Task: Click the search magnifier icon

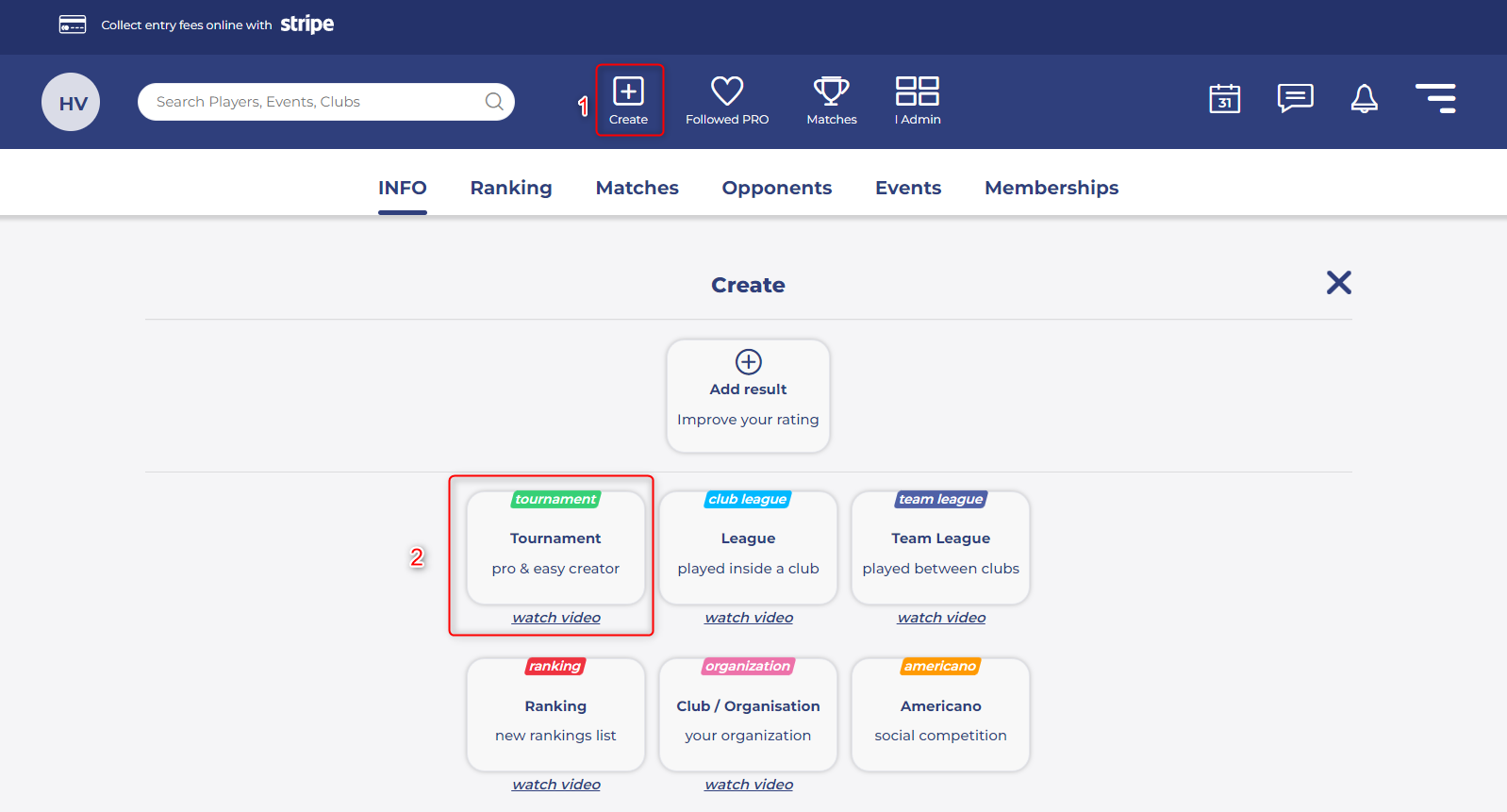Action: (x=494, y=102)
